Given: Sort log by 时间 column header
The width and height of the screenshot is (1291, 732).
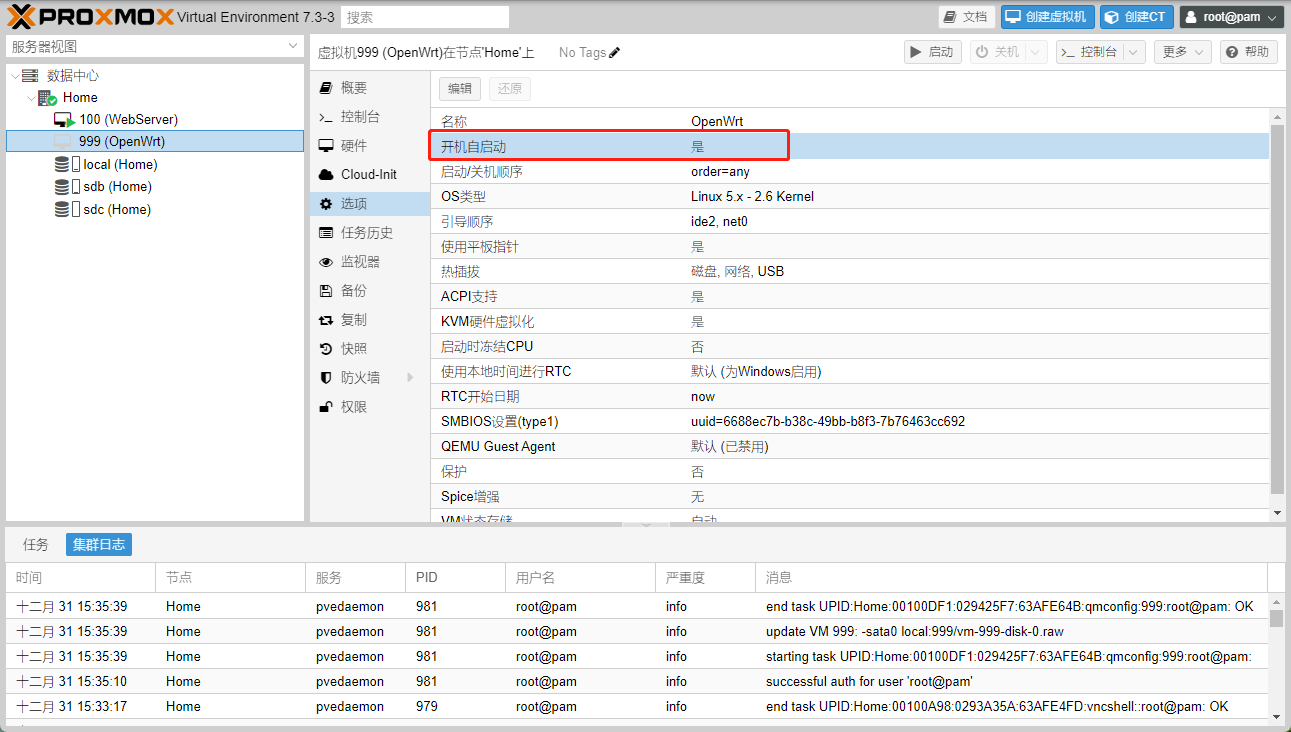Looking at the screenshot, I should (x=80, y=577).
